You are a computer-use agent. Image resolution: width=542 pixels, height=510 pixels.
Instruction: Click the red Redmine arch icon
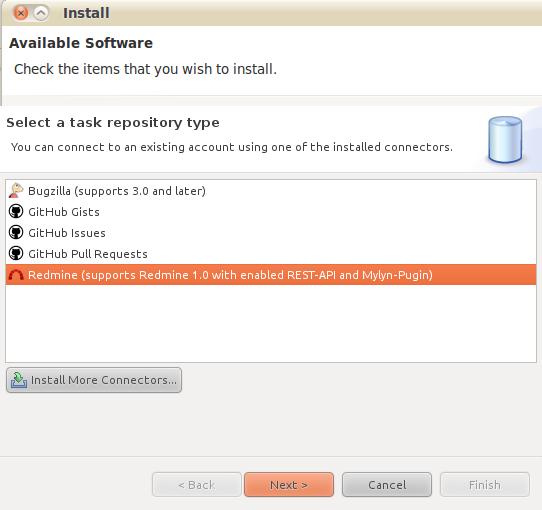coord(16,275)
